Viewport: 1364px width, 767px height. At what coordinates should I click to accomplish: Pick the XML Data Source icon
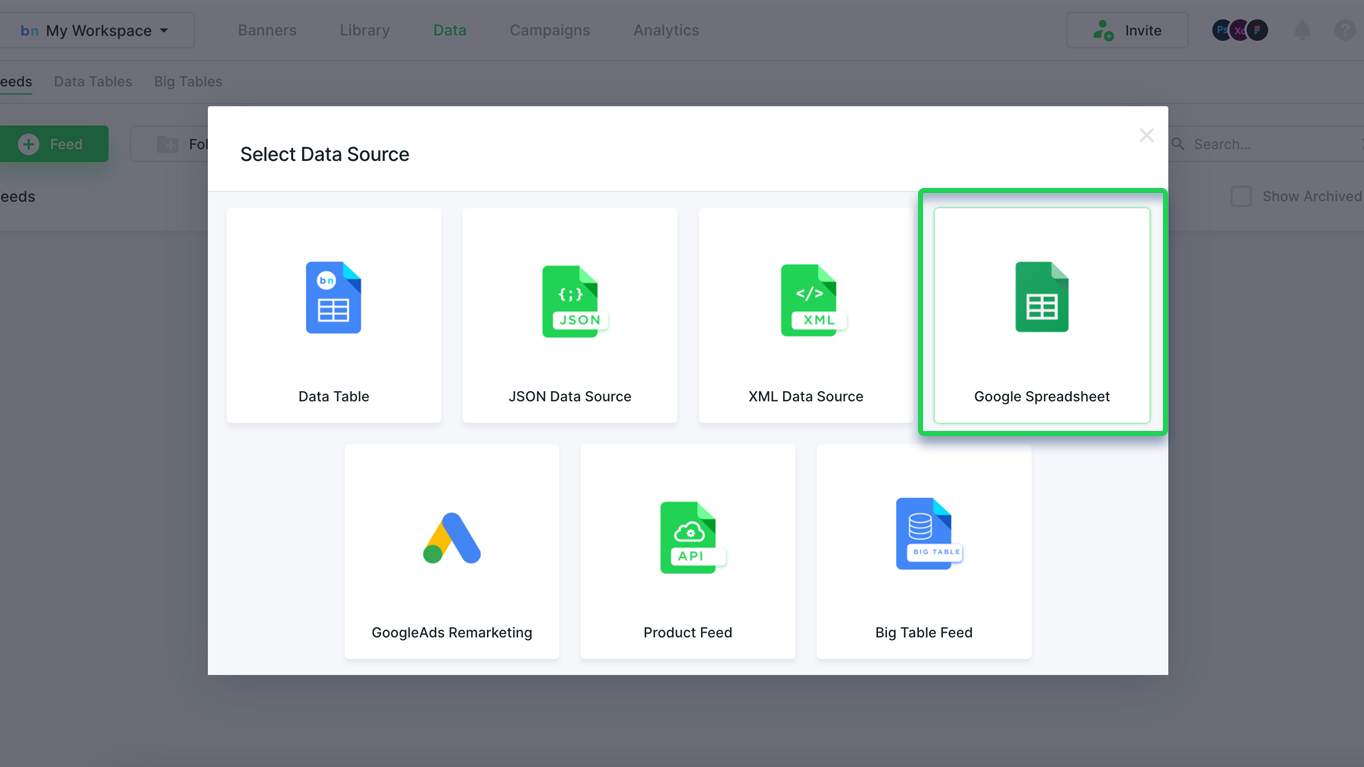click(x=812, y=300)
